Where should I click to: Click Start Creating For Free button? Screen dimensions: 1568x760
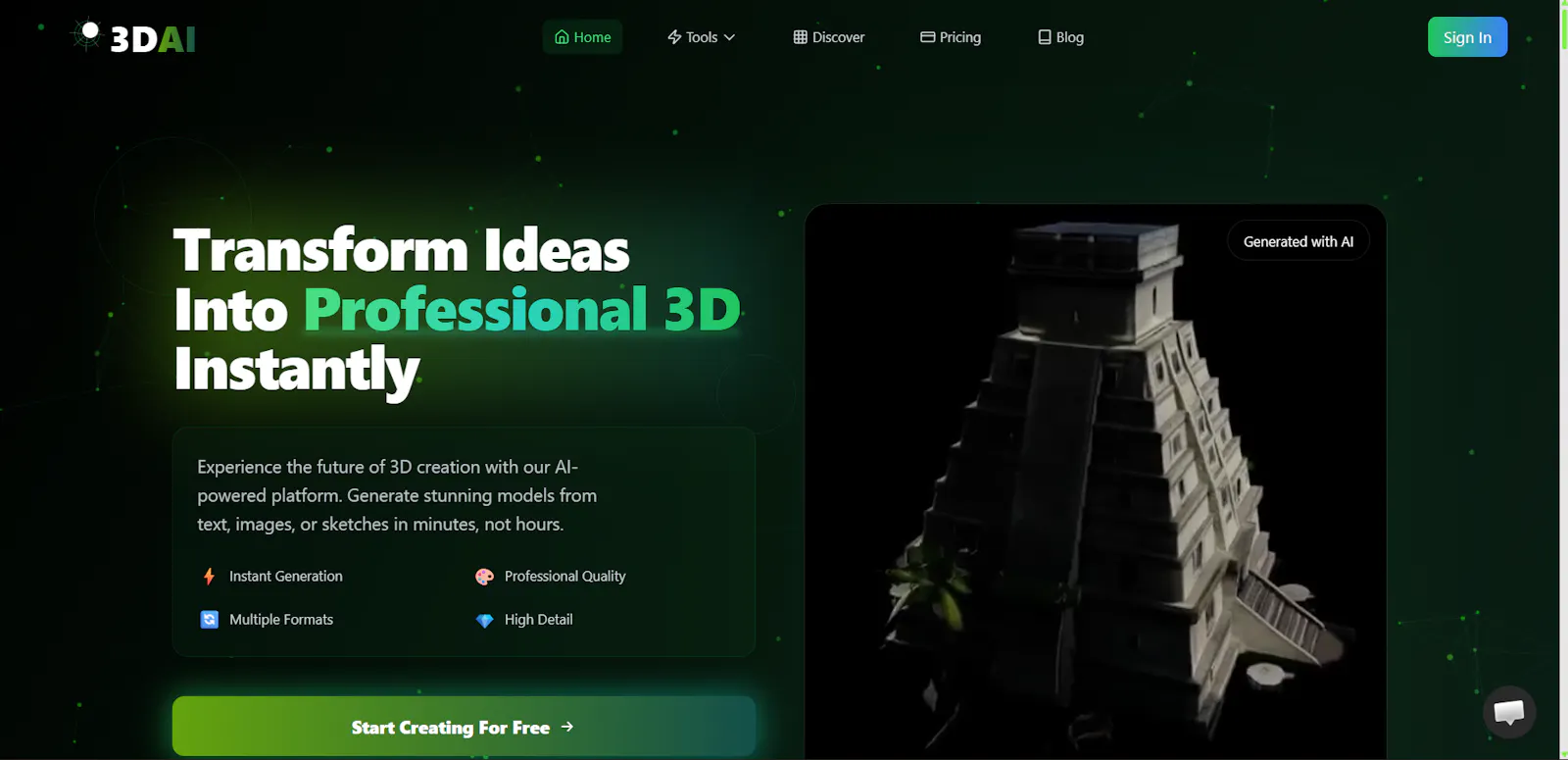464,727
